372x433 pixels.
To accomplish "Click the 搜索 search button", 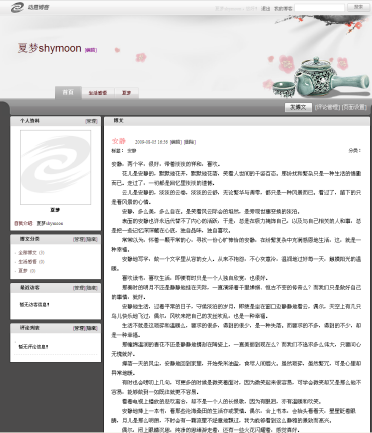I will click(358, 7).
